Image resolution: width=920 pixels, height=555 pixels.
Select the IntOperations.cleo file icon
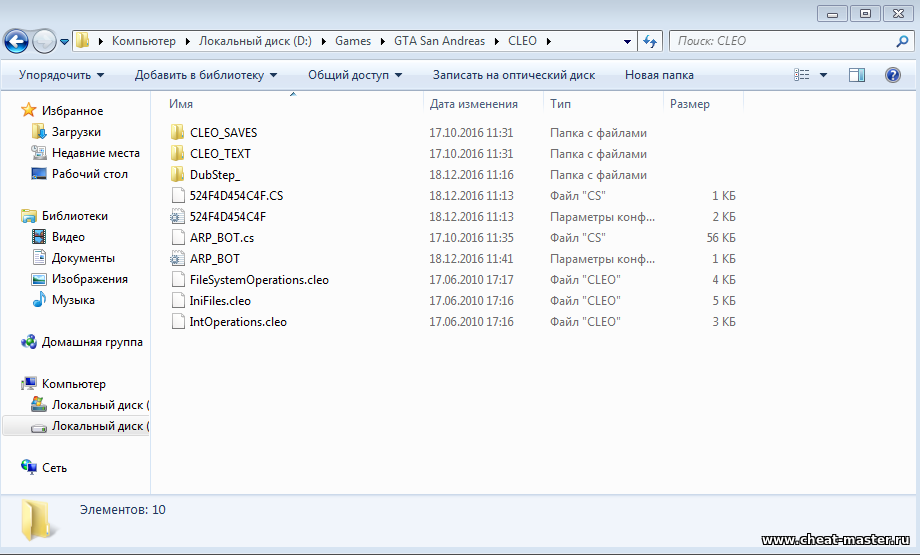tap(178, 322)
